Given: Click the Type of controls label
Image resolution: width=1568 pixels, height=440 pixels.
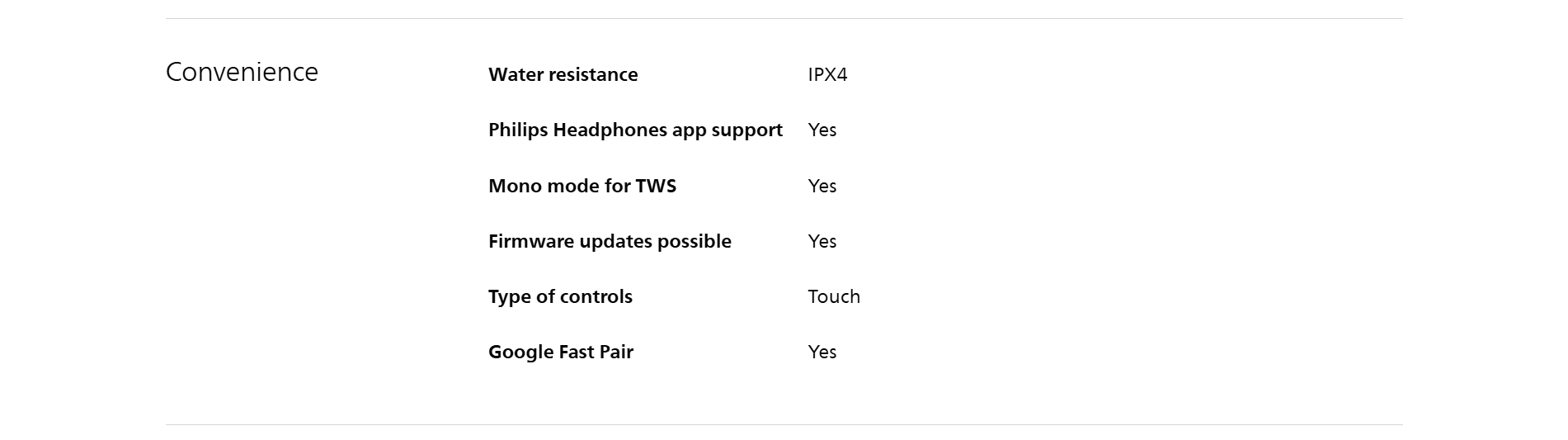Looking at the screenshot, I should [x=560, y=296].
